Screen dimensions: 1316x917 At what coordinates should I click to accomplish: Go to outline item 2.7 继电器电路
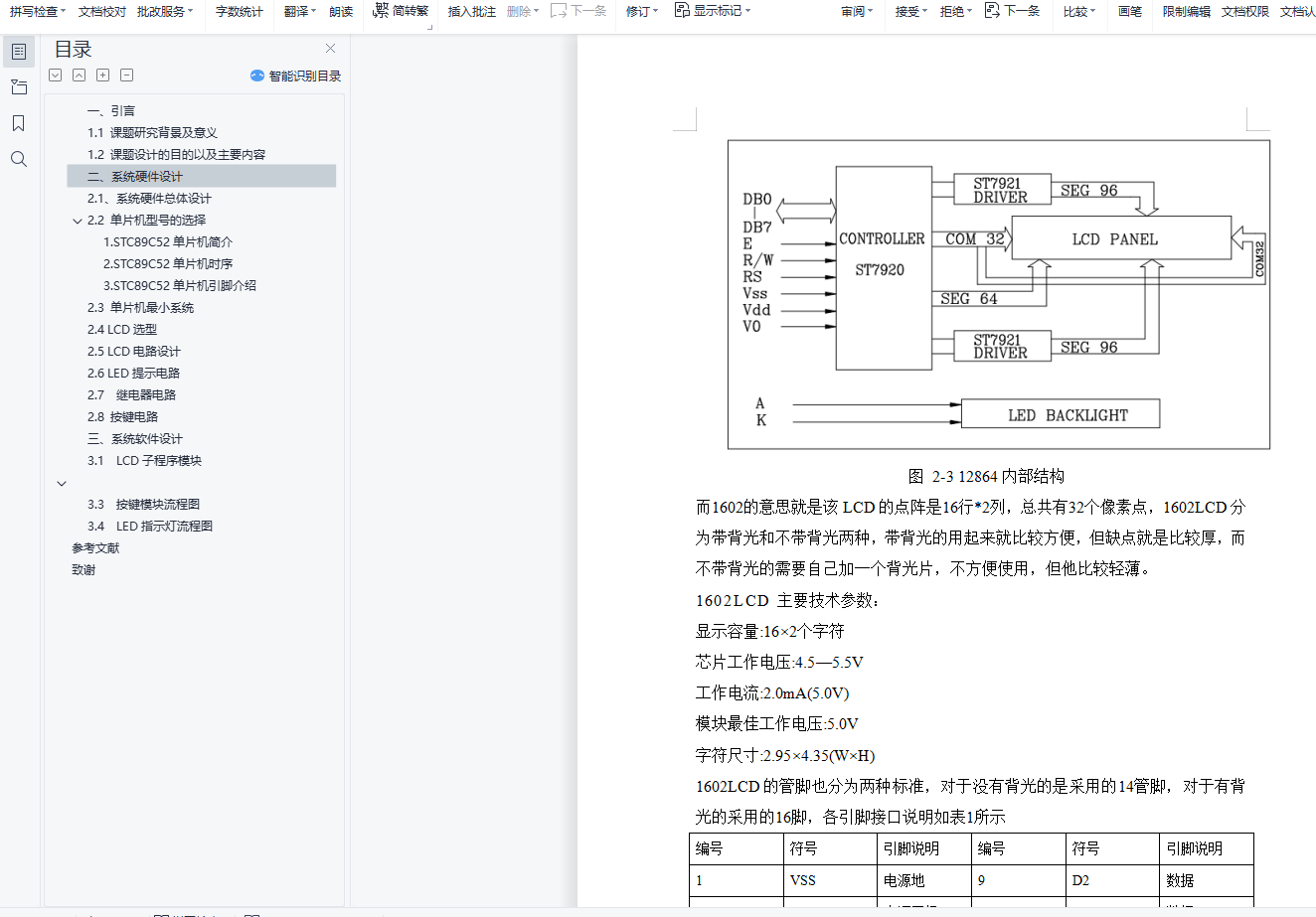tap(131, 395)
